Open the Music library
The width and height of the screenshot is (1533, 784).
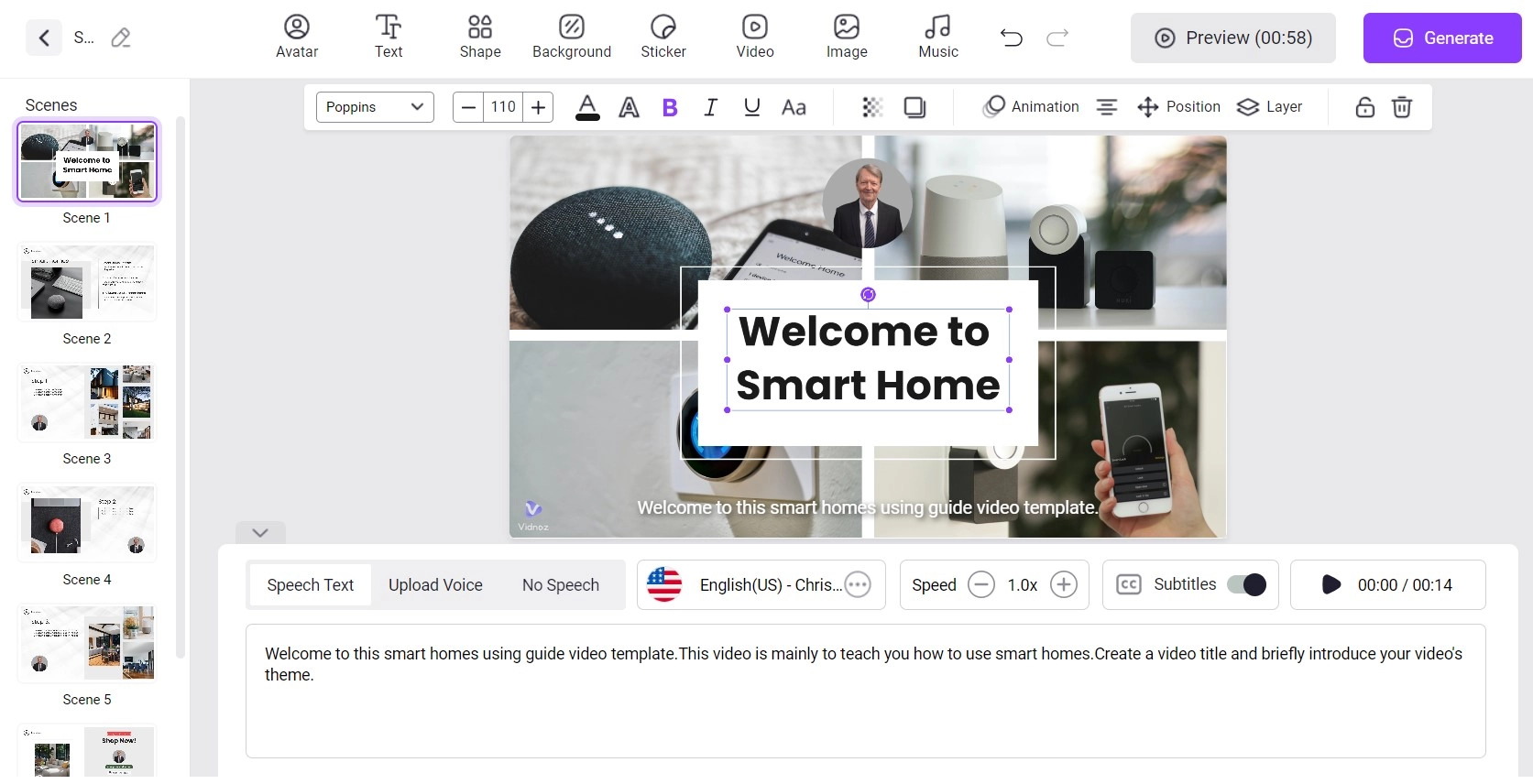(x=938, y=38)
